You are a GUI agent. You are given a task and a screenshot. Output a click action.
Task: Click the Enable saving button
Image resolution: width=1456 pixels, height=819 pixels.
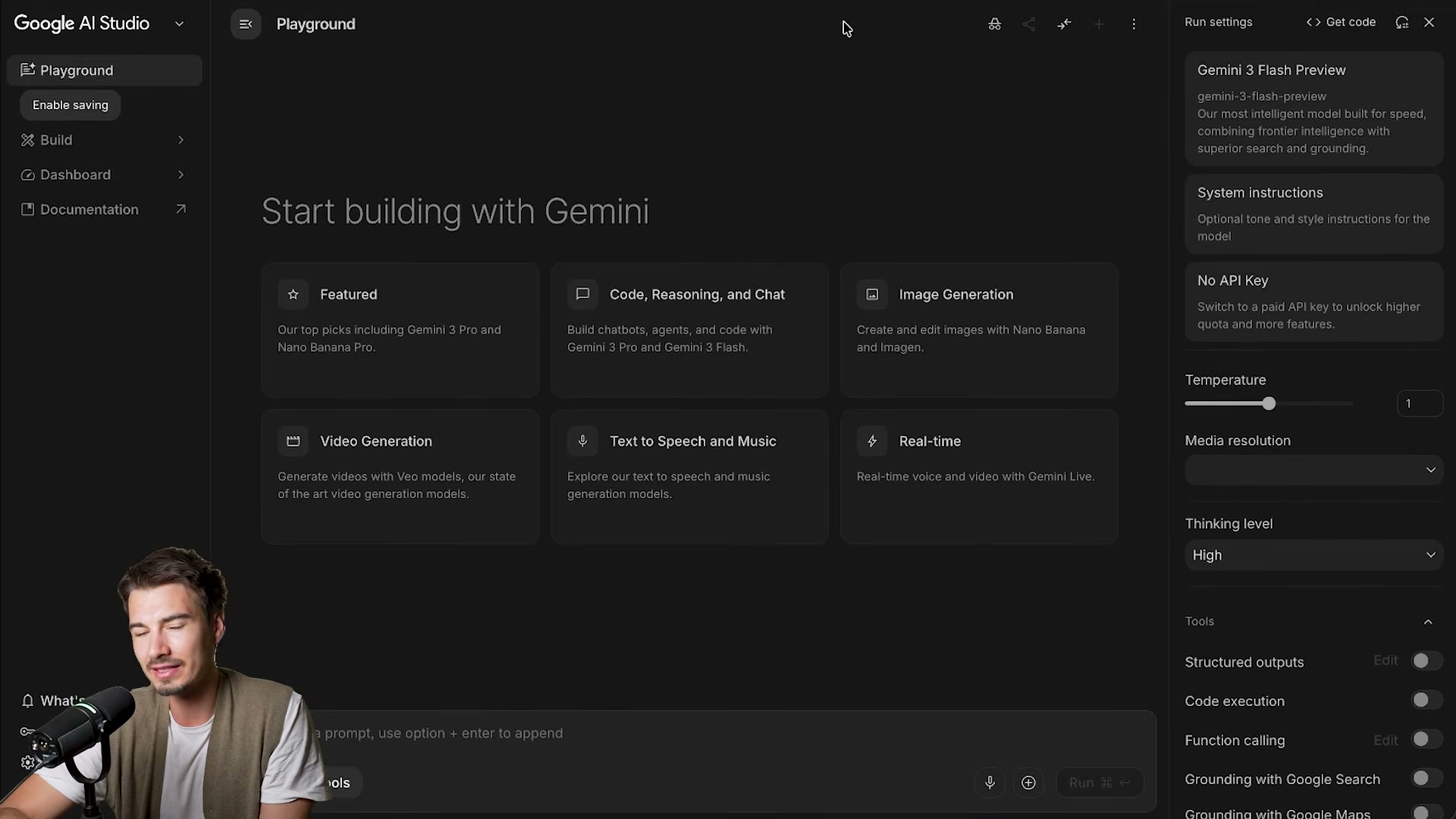pyautogui.click(x=71, y=105)
